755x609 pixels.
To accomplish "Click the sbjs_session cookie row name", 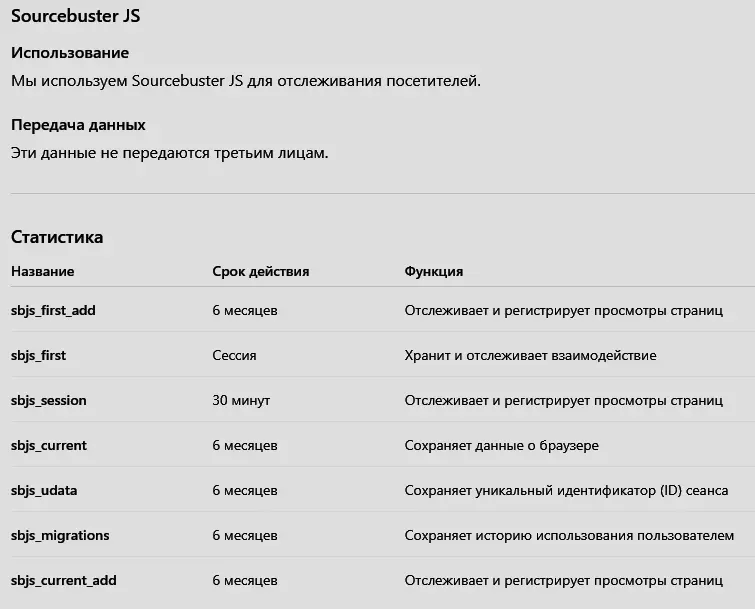I will coord(49,400).
